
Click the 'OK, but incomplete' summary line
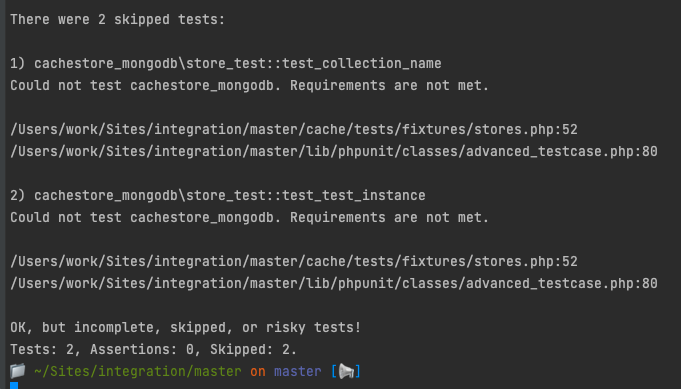coord(185,327)
